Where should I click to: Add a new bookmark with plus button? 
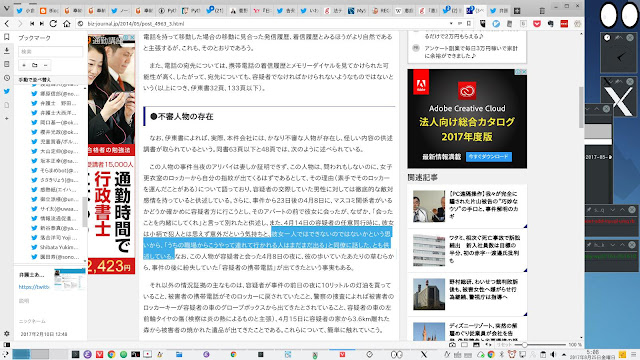coord(24,65)
